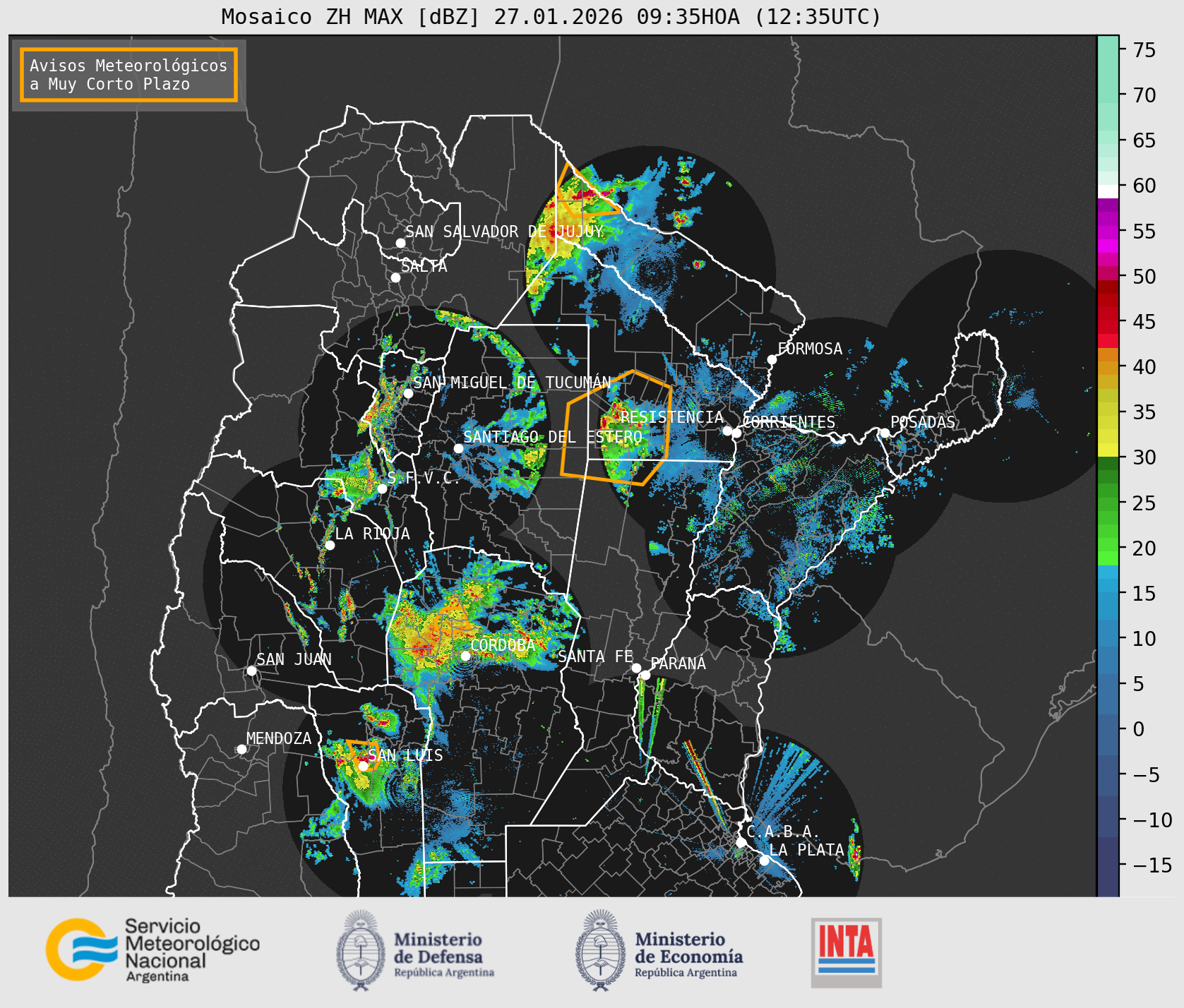The image size is (1184, 1008).
Task: Click the red 45 dBZ band on color bar
Action: (x=1108, y=322)
